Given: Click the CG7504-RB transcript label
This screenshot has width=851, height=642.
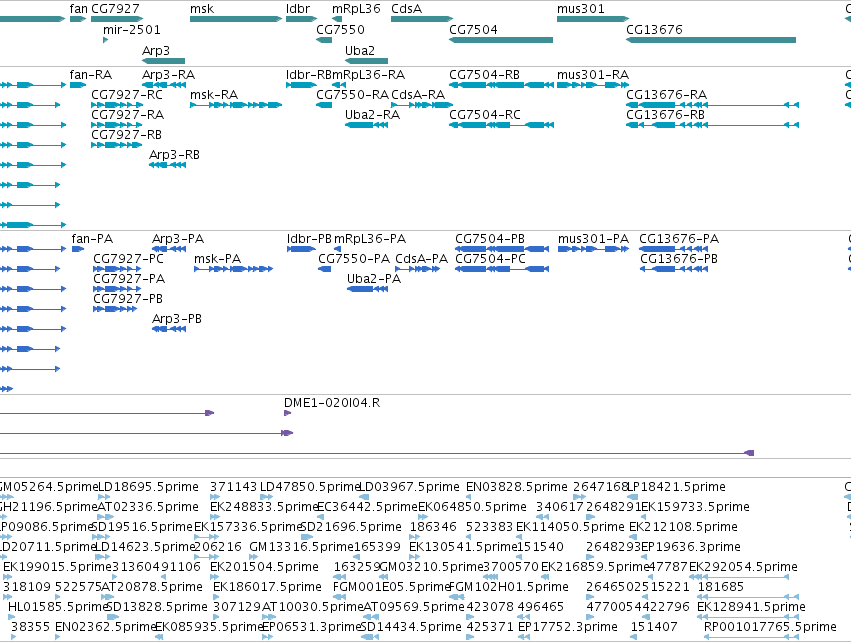Looking at the screenshot, I should (x=485, y=75).
